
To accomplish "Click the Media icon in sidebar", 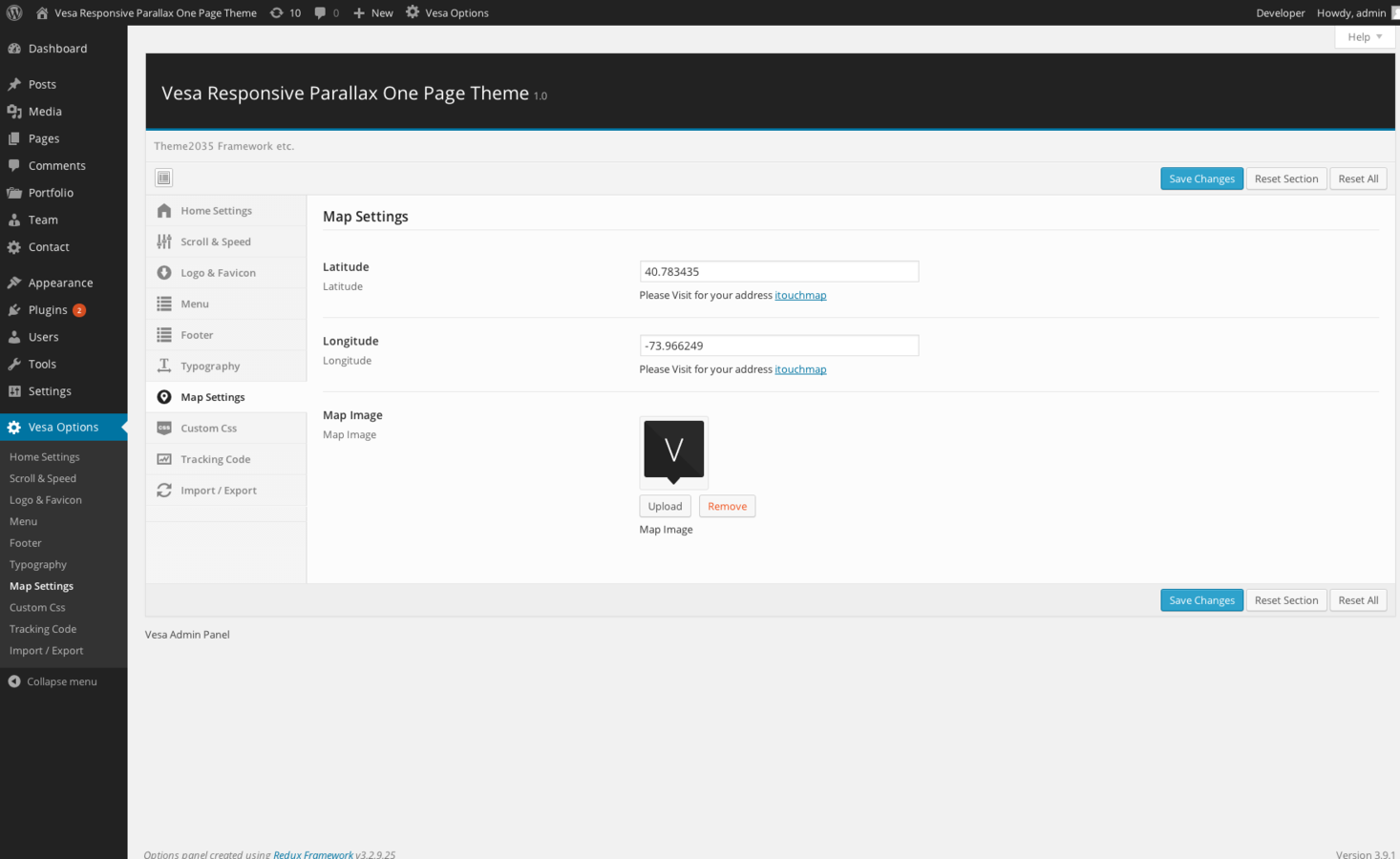I will (14, 112).
